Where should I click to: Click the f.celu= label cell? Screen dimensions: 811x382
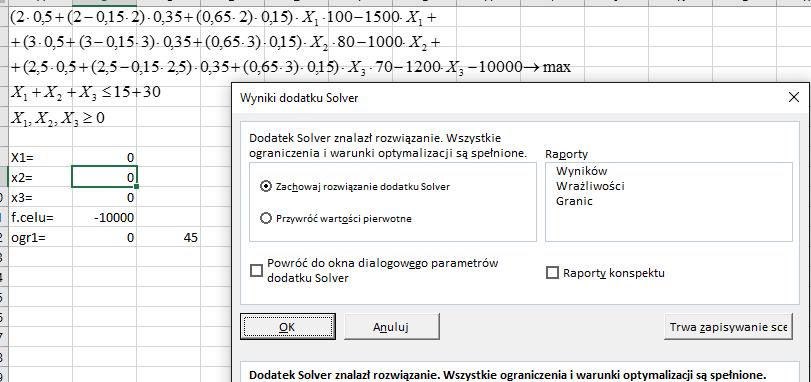[40, 218]
